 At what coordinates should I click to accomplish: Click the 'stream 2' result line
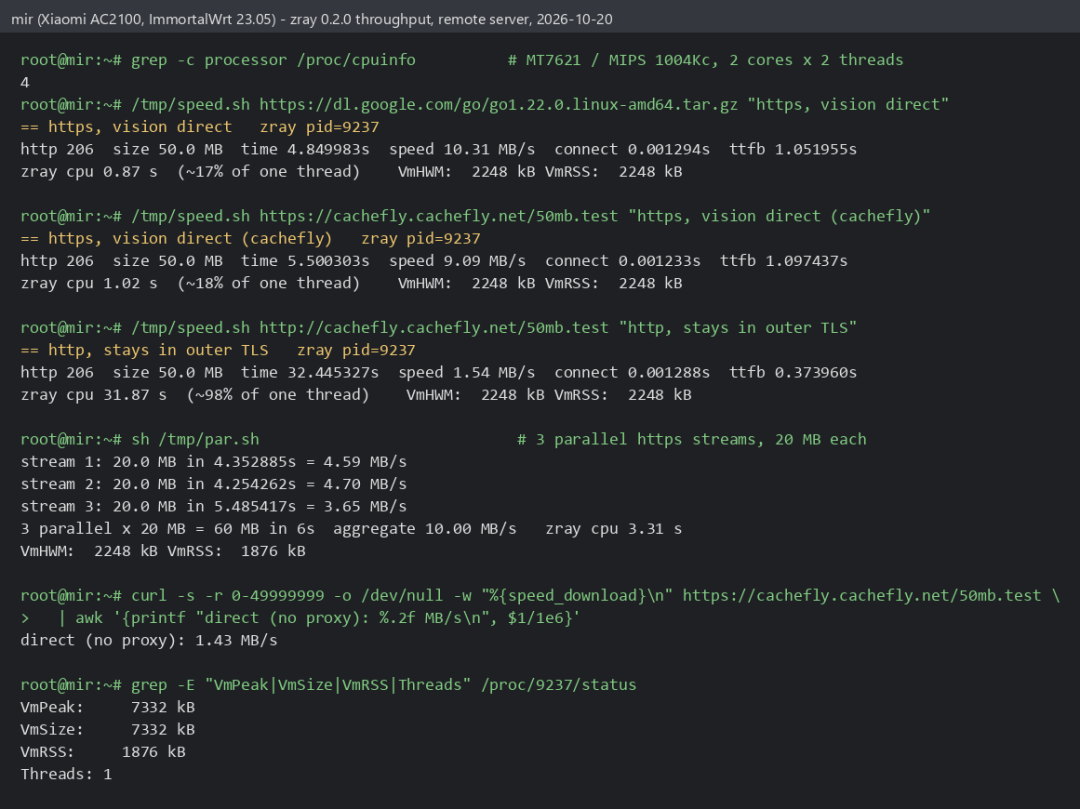click(214, 484)
